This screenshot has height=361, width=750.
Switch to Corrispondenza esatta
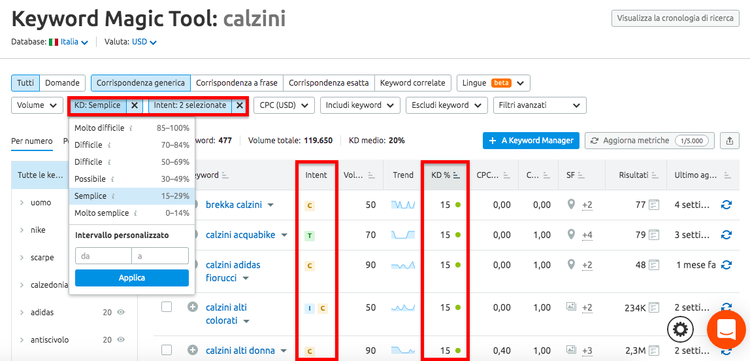329,83
